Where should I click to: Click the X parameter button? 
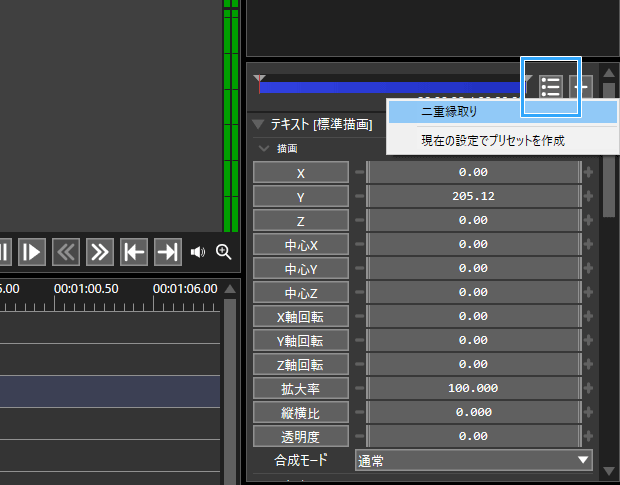(301, 172)
